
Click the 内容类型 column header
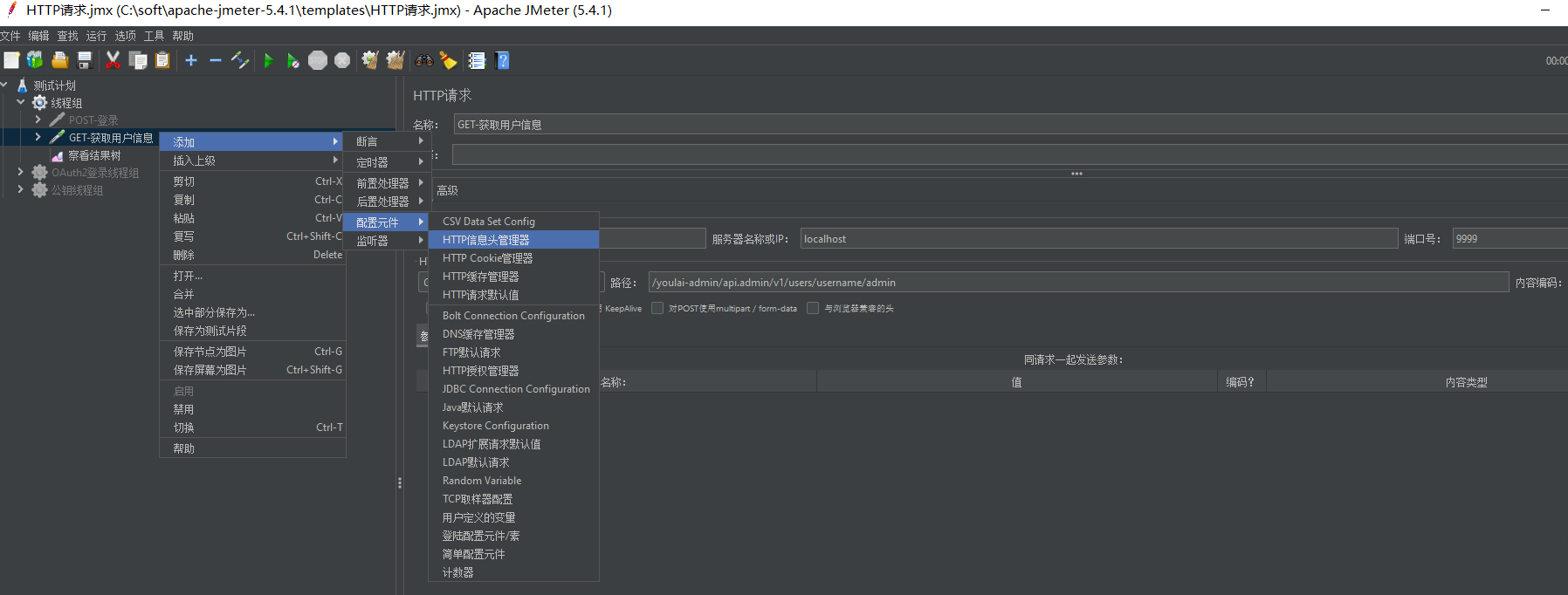(x=1466, y=382)
